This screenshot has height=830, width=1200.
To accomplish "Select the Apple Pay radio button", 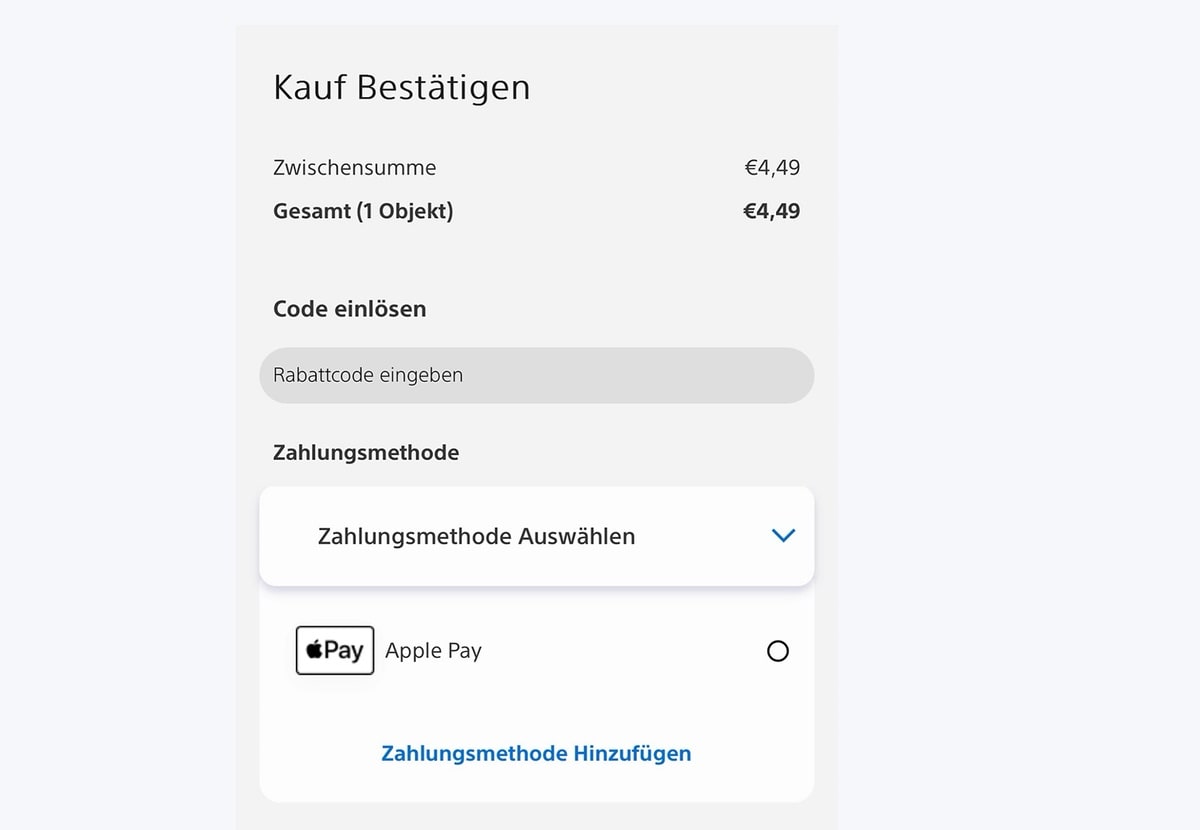I will tap(777, 651).
